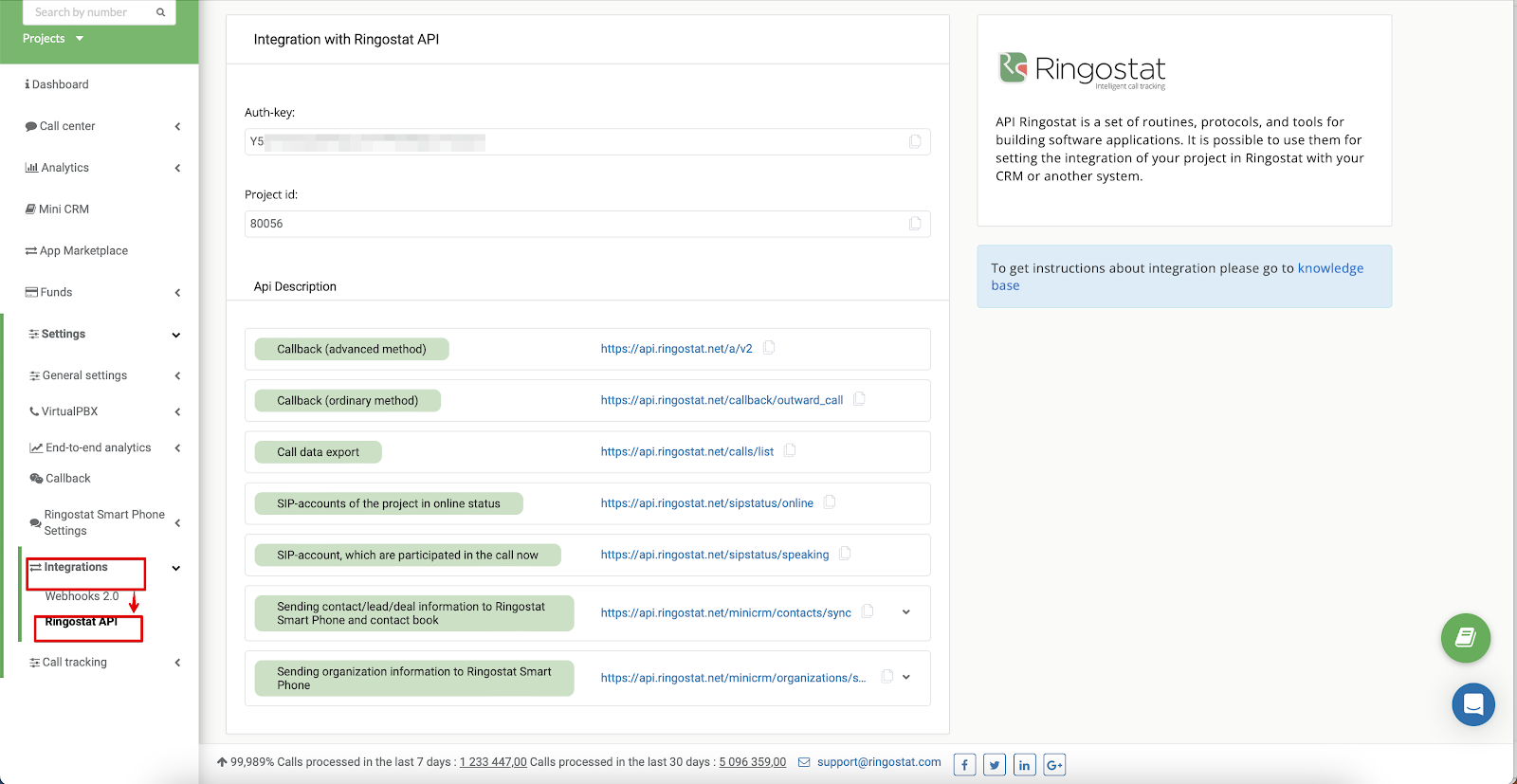Collapse the Integrations section arrow
Viewport: 1517px width, 784px height.
pos(176,568)
